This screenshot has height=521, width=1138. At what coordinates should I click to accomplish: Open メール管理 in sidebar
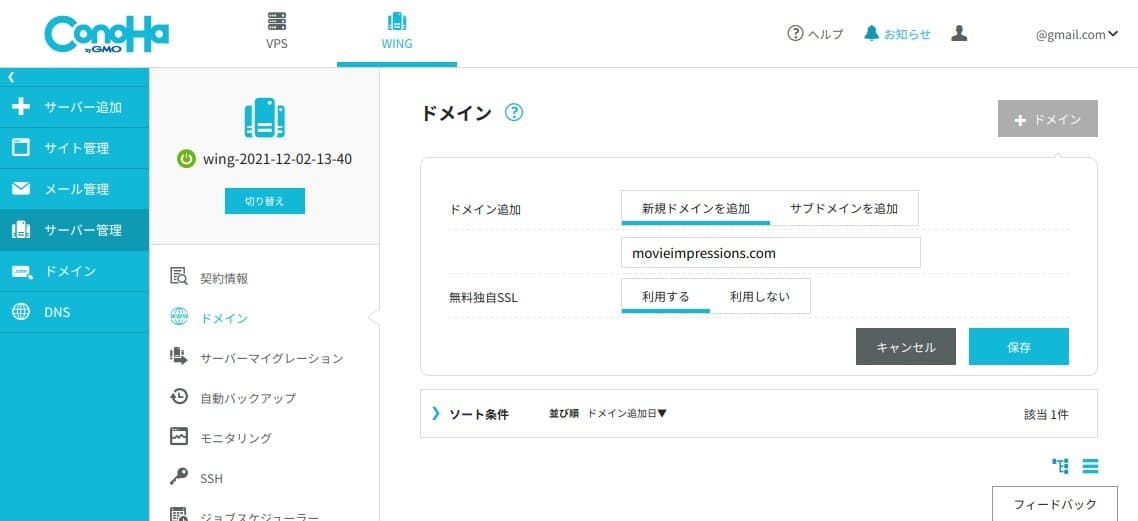click(x=74, y=189)
